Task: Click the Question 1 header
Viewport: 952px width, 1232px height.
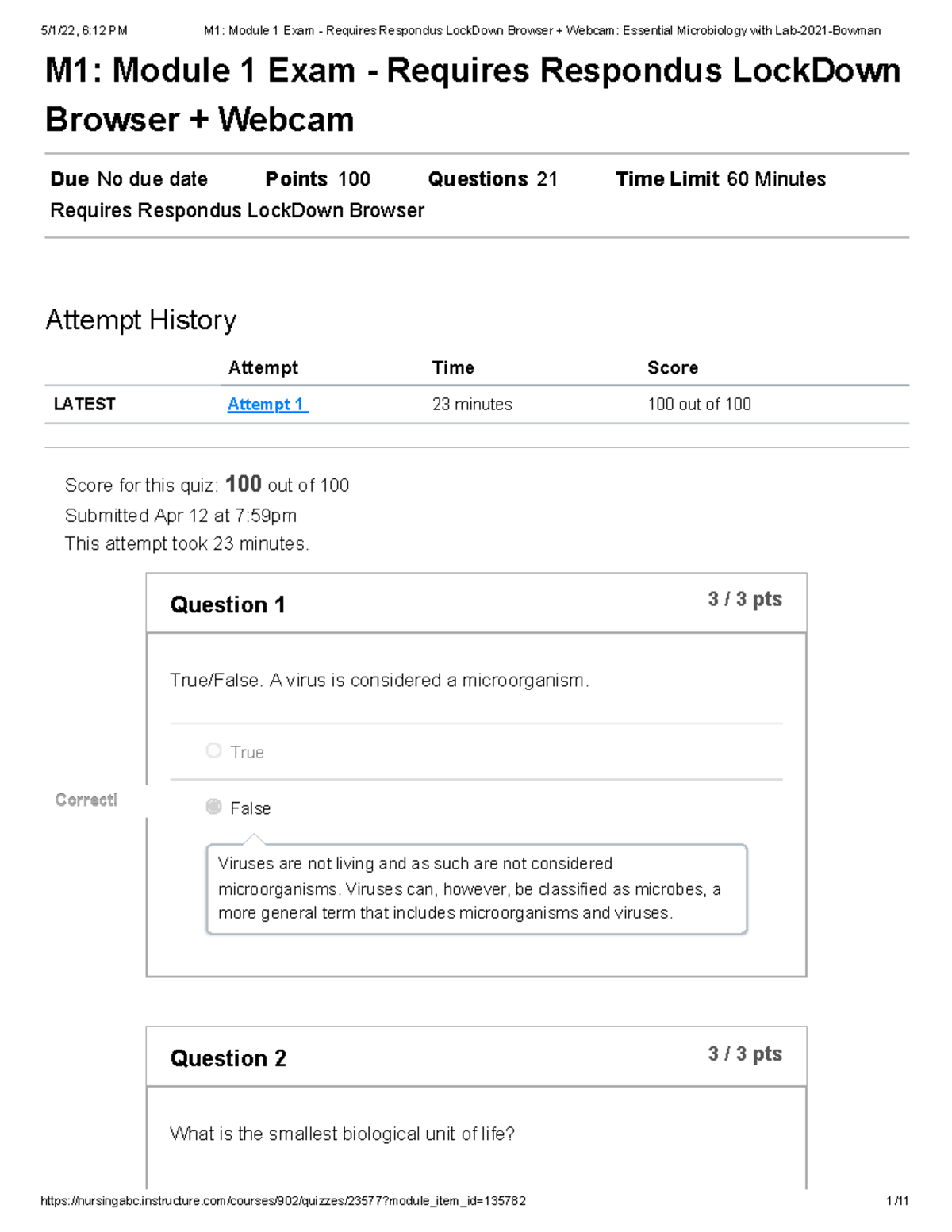Action: pos(228,605)
